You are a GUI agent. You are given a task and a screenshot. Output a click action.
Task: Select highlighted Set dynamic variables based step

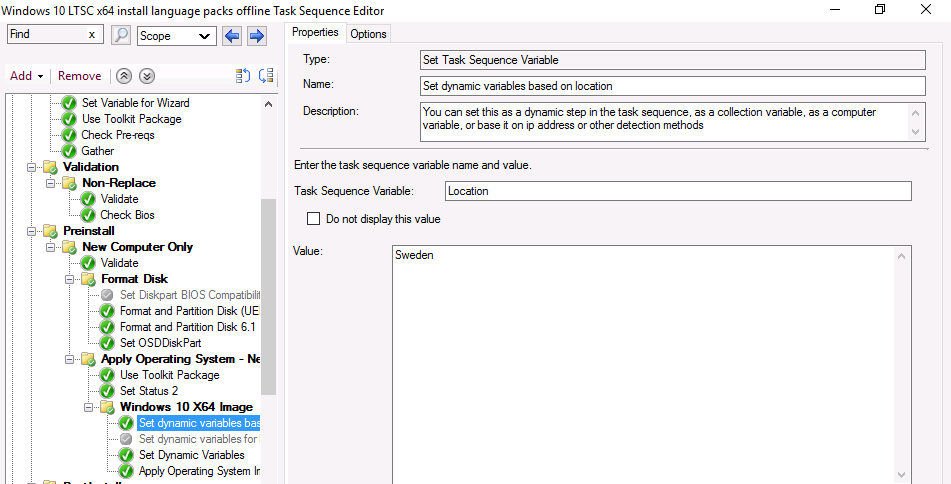[199, 423]
